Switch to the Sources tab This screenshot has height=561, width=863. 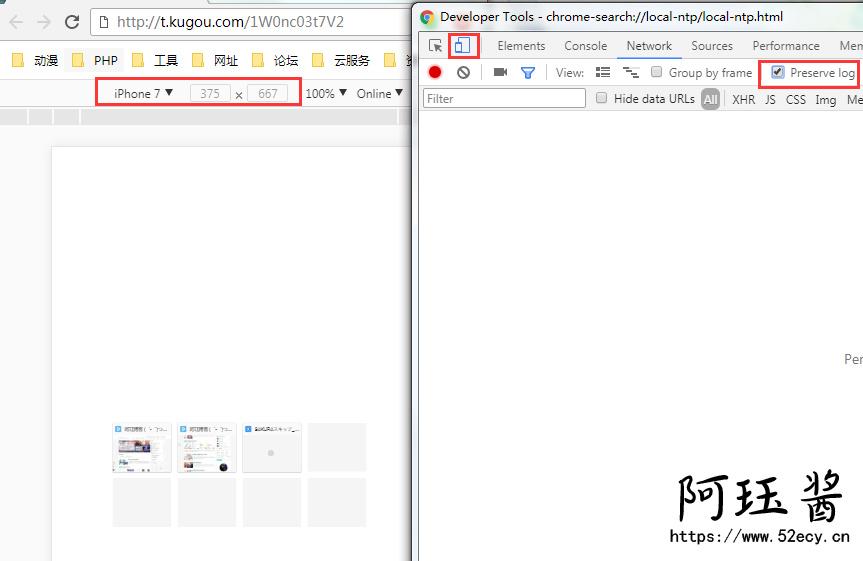712,46
